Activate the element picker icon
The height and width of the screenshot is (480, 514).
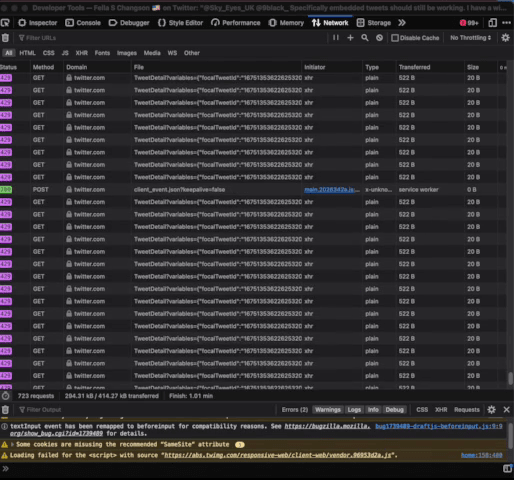pos(5,23)
